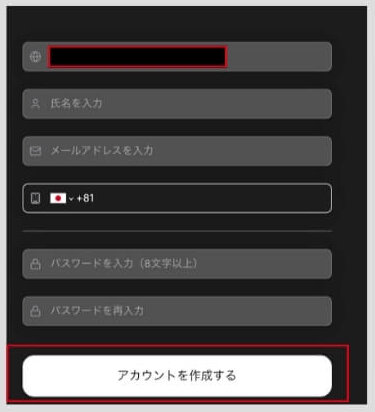Screen dimensions: 375x412
Task: Click the blacked-out text in top field
Action: (x=138, y=57)
